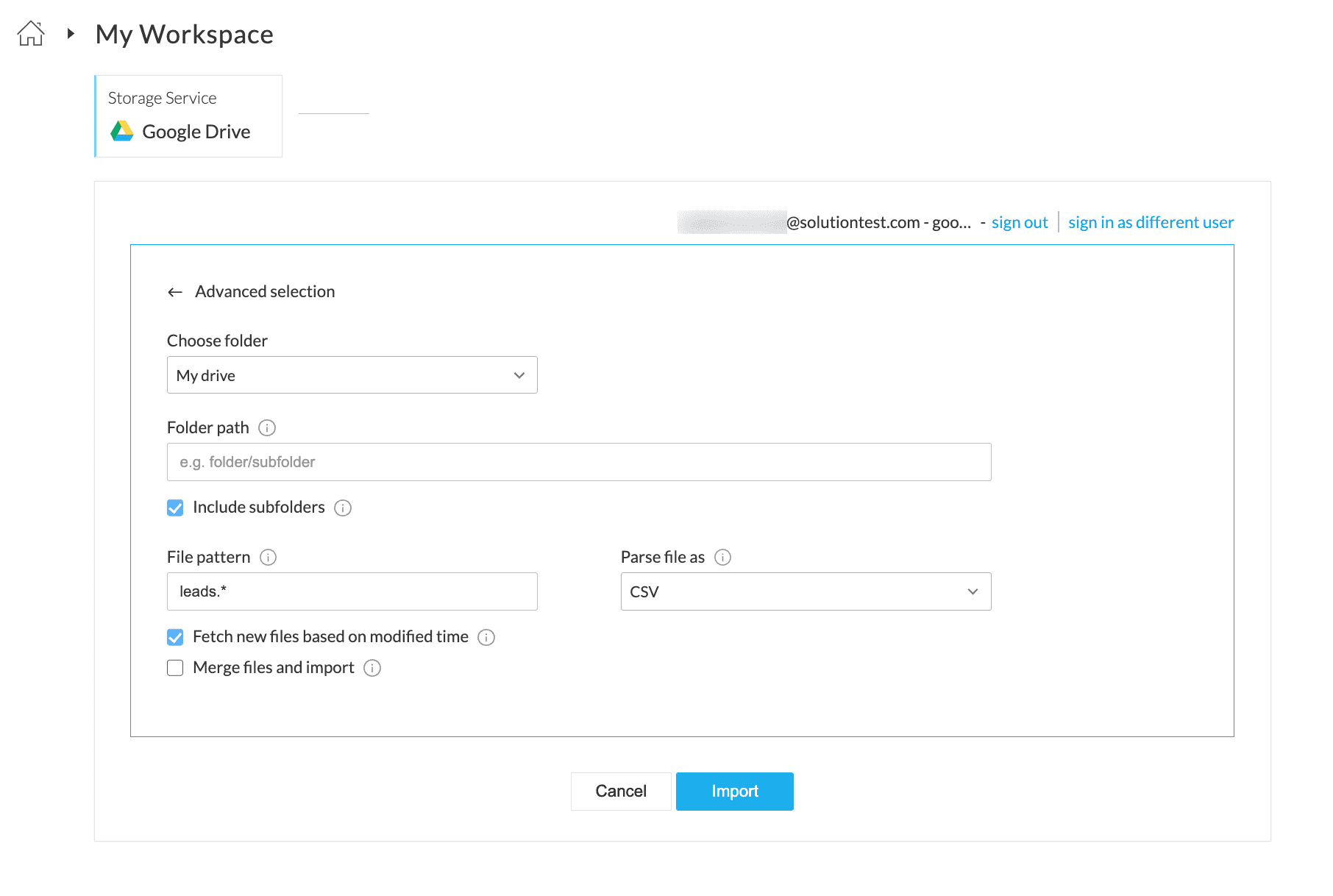Click the Parse file as info icon
Screen dimensions: 1333x896
click(x=723, y=558)
